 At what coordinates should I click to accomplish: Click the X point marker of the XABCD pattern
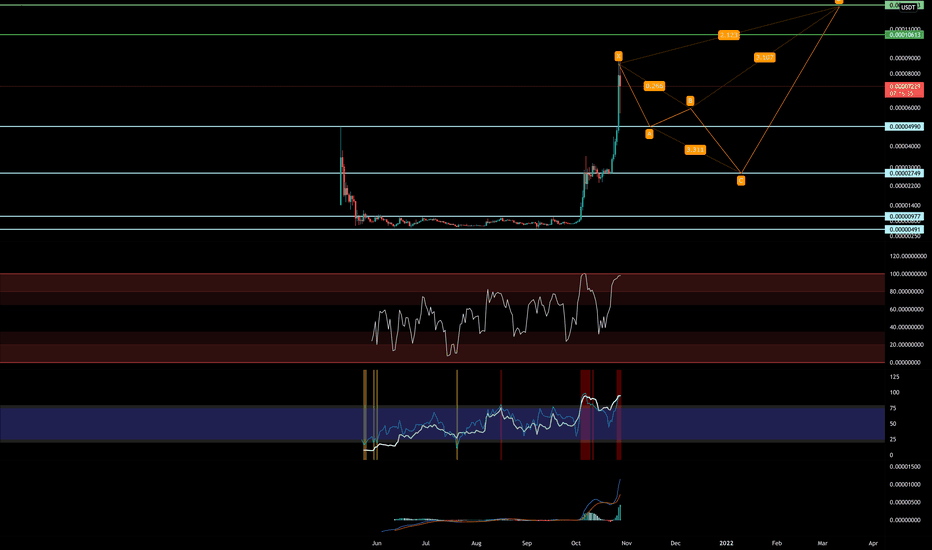tap(619, 56)
